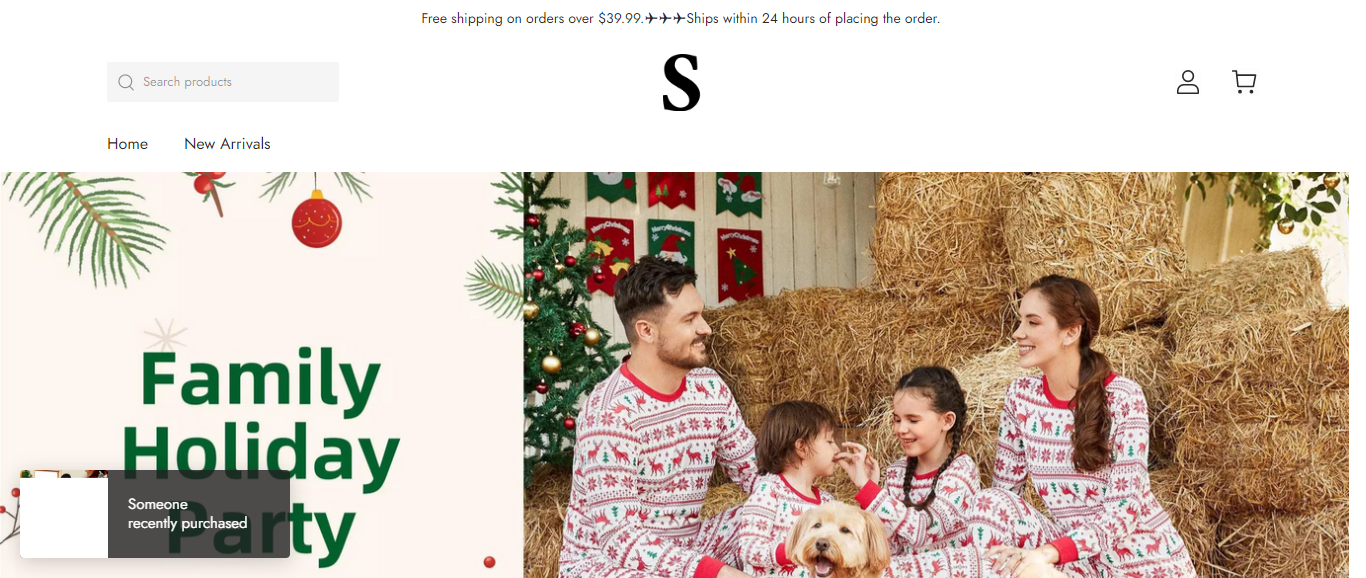Click the Christmas flag banners on wall

(674, 232)
